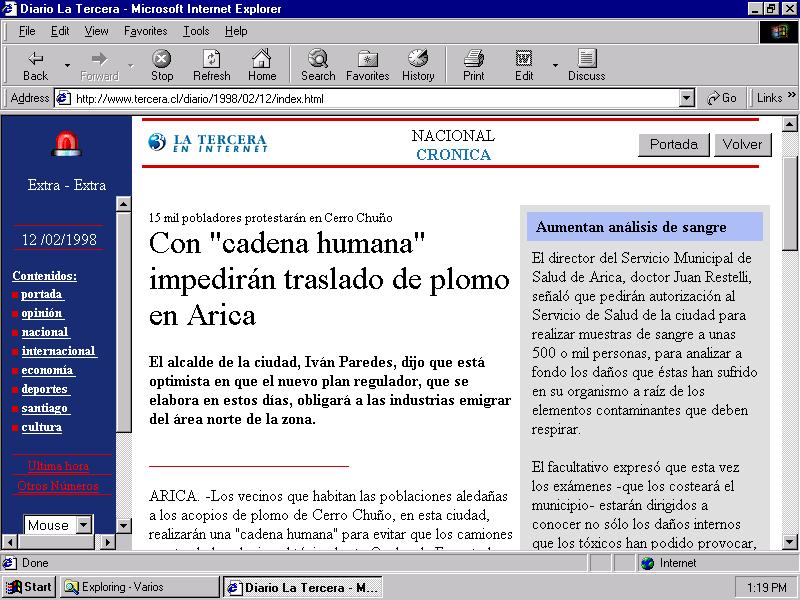800x600 pixels.
Task: Open the opinión section link
Action: [42, 313]
